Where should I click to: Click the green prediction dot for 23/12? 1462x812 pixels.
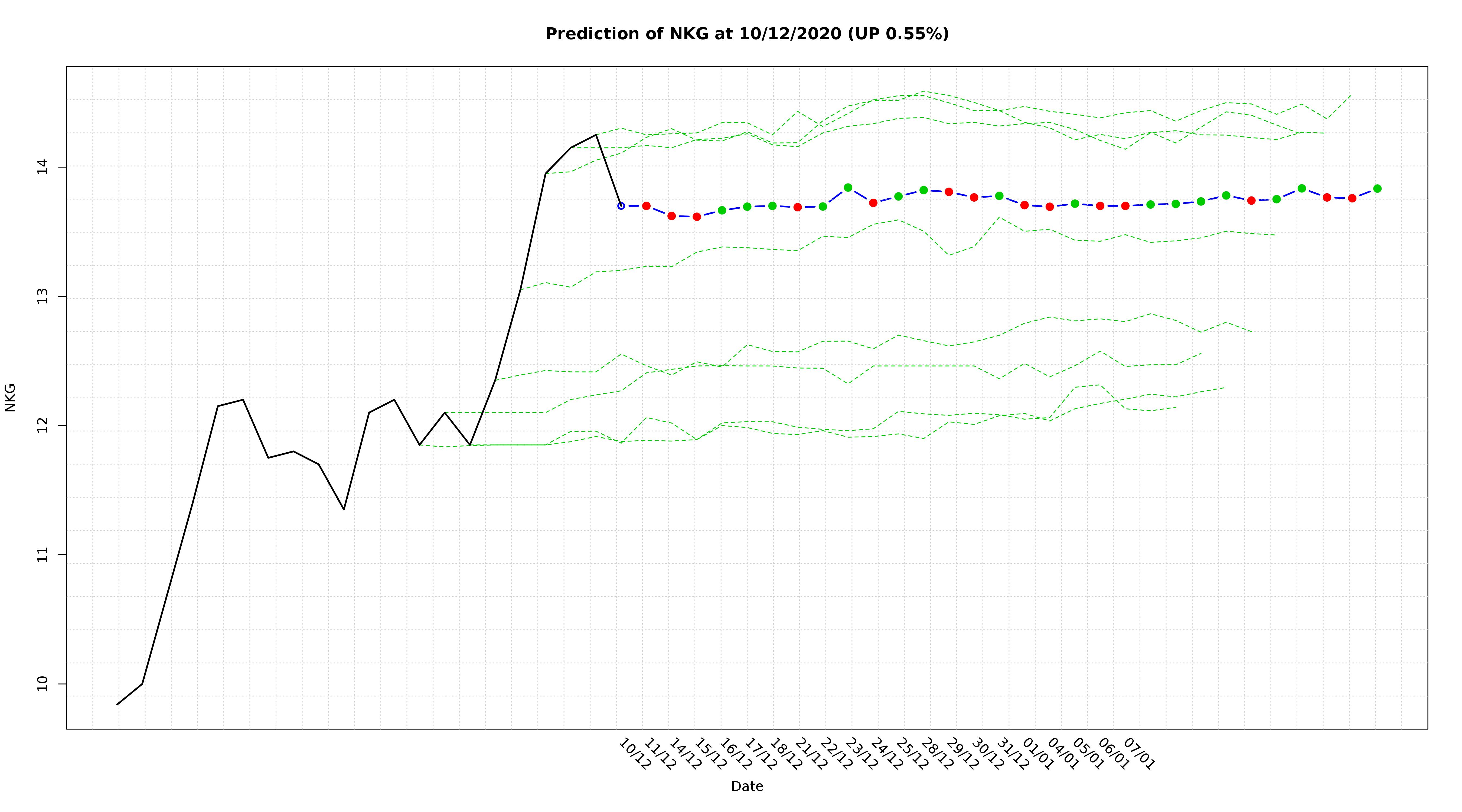pos(848,187)
